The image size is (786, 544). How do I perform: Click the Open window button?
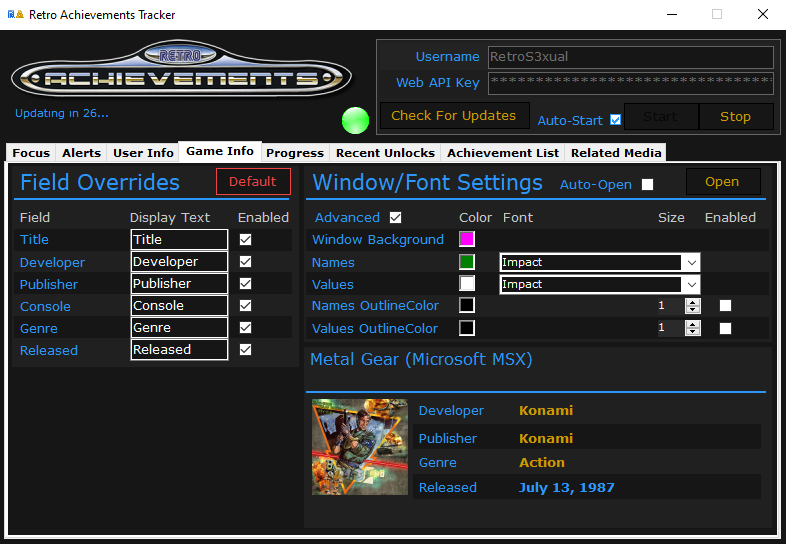(722, 182)
